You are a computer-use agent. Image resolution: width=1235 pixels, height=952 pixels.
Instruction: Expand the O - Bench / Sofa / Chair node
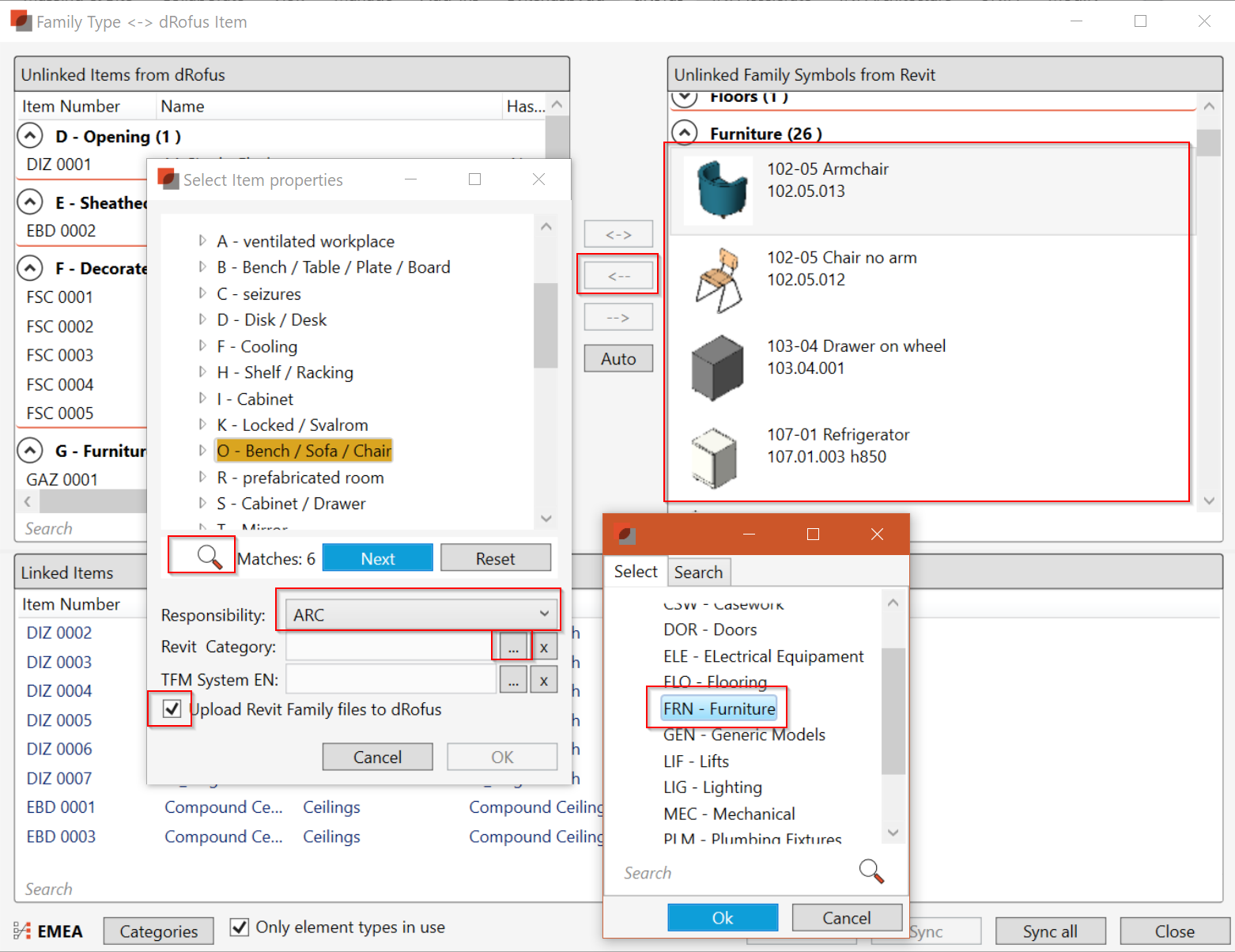click(202, 451)
